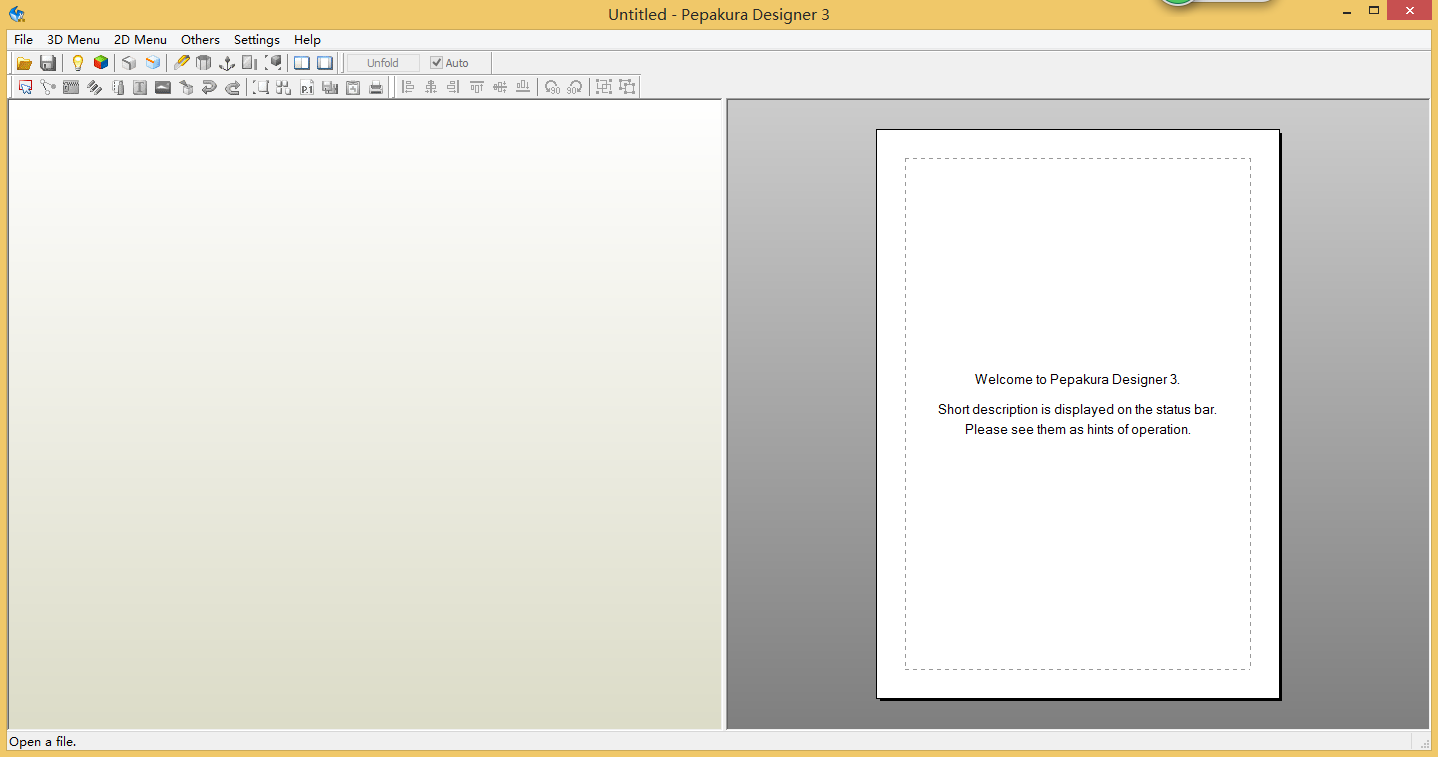Image resolution: width=1438 pixels, height=757 pixels.
Task: Click the blank paper page in 2D view
Action: pyautogui.click(x=1078, y=414)
